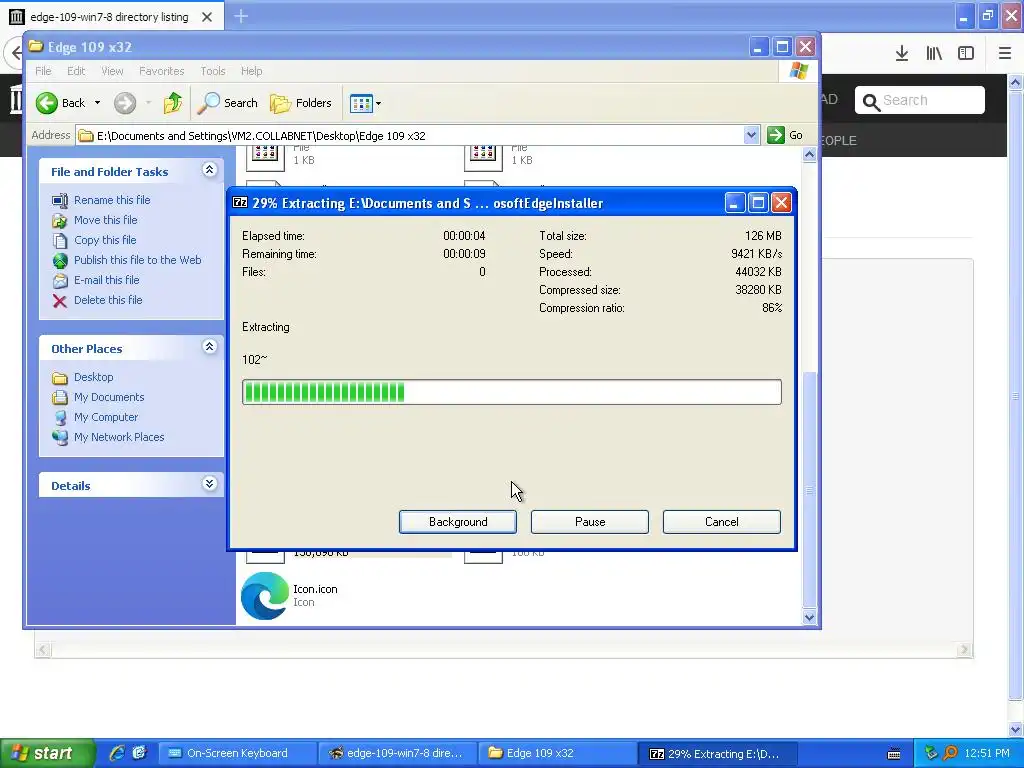1024x768 pixels.
Task: Click the green extraction progress bar
Action: [511, 392]
